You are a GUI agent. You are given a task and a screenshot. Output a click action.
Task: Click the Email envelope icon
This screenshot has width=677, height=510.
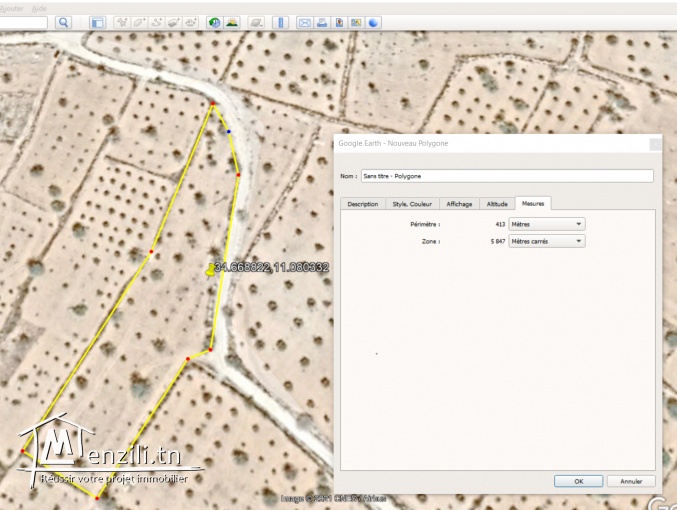[305, 21]
